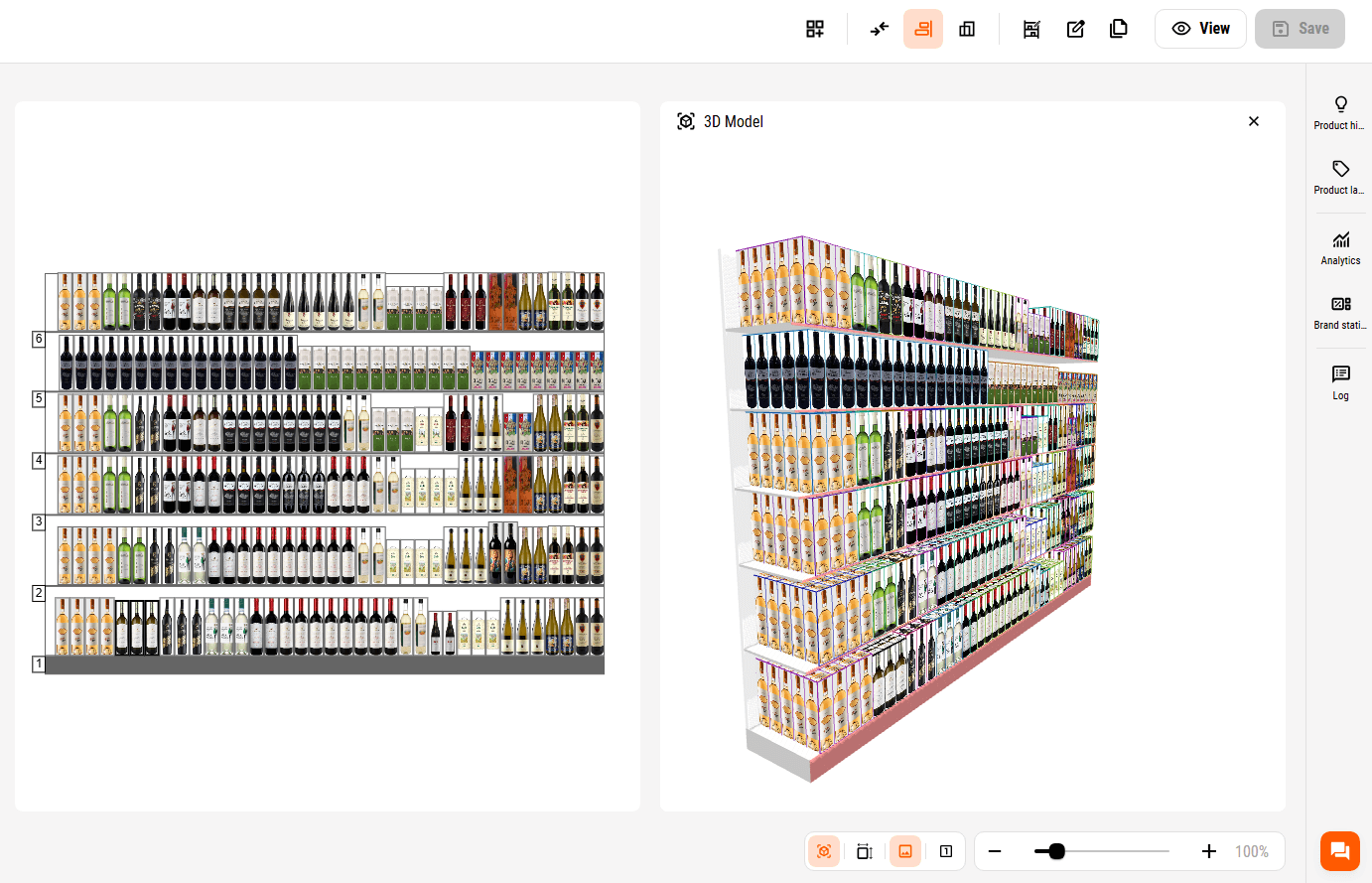This screenshot has height=883, width=1372.
Task: Click the compress arrows icon in toolbar
Action: click(880, 29)
